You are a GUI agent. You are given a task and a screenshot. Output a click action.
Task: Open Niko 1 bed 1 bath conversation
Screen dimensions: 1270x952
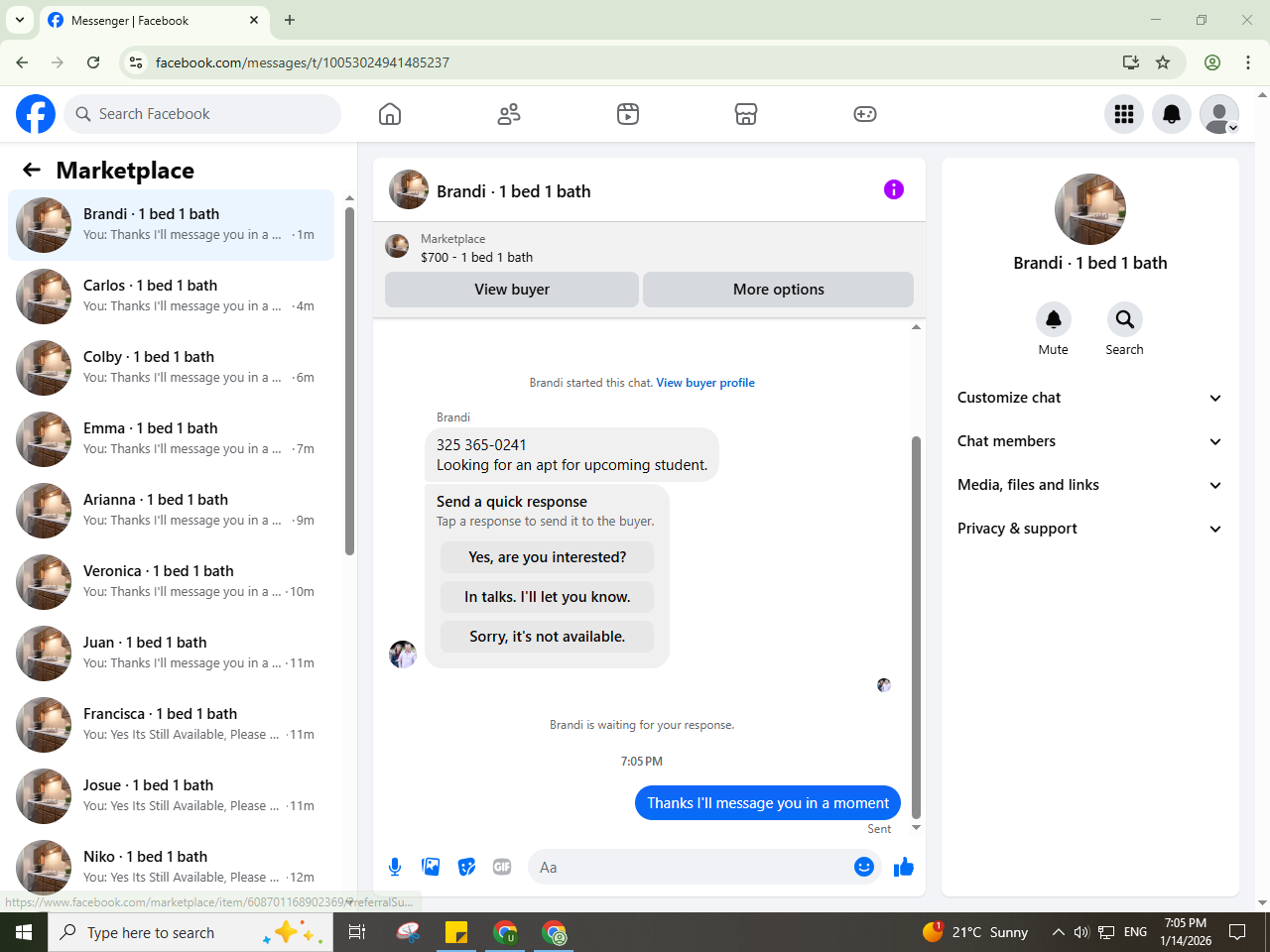click(172, 868)
